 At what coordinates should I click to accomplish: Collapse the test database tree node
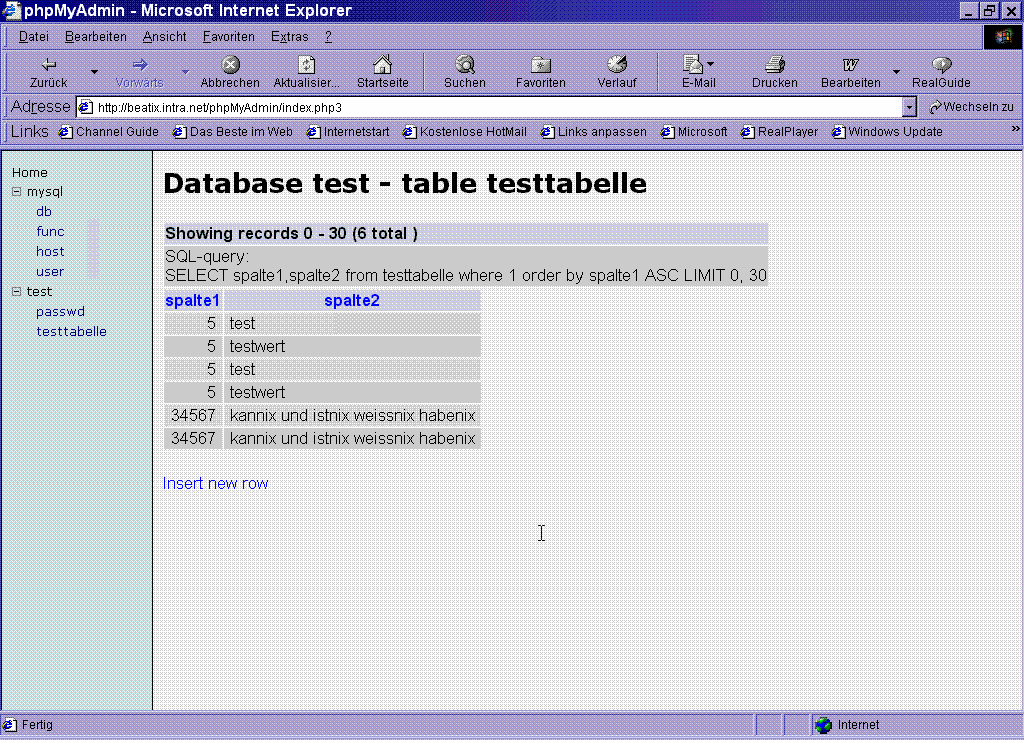point(17,292)
